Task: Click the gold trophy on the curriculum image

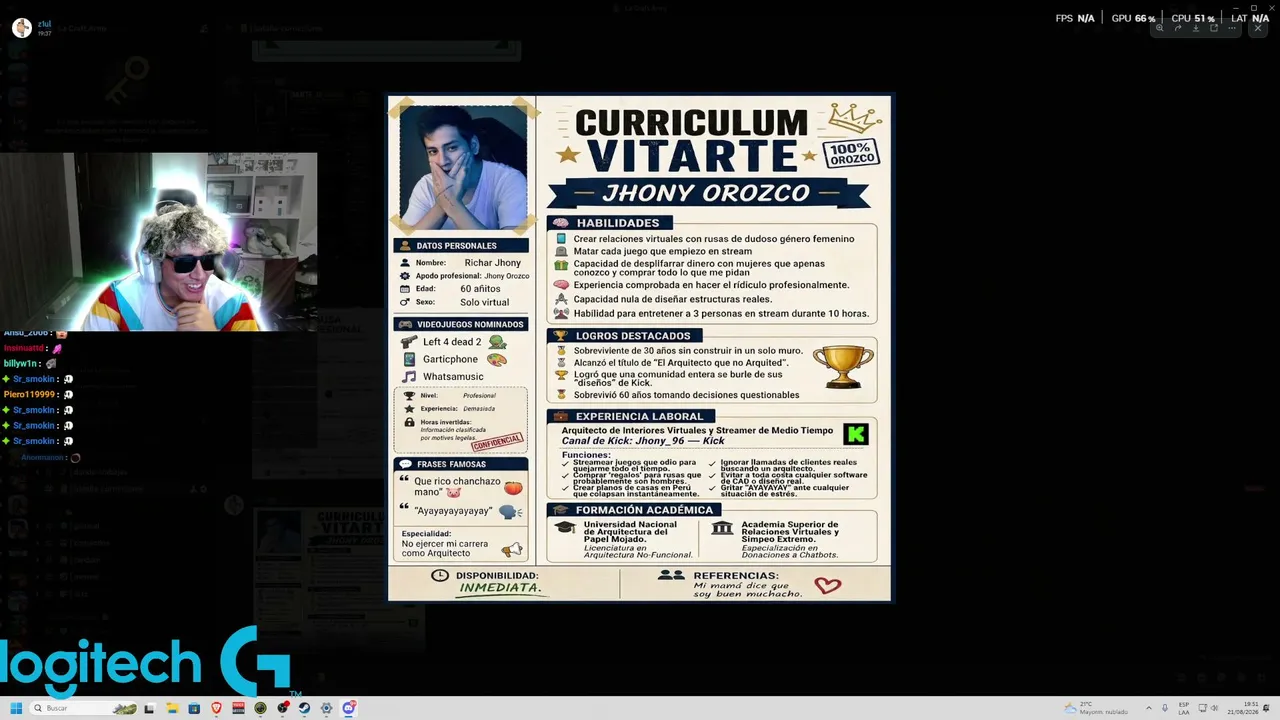Action: tap(842, 366)
